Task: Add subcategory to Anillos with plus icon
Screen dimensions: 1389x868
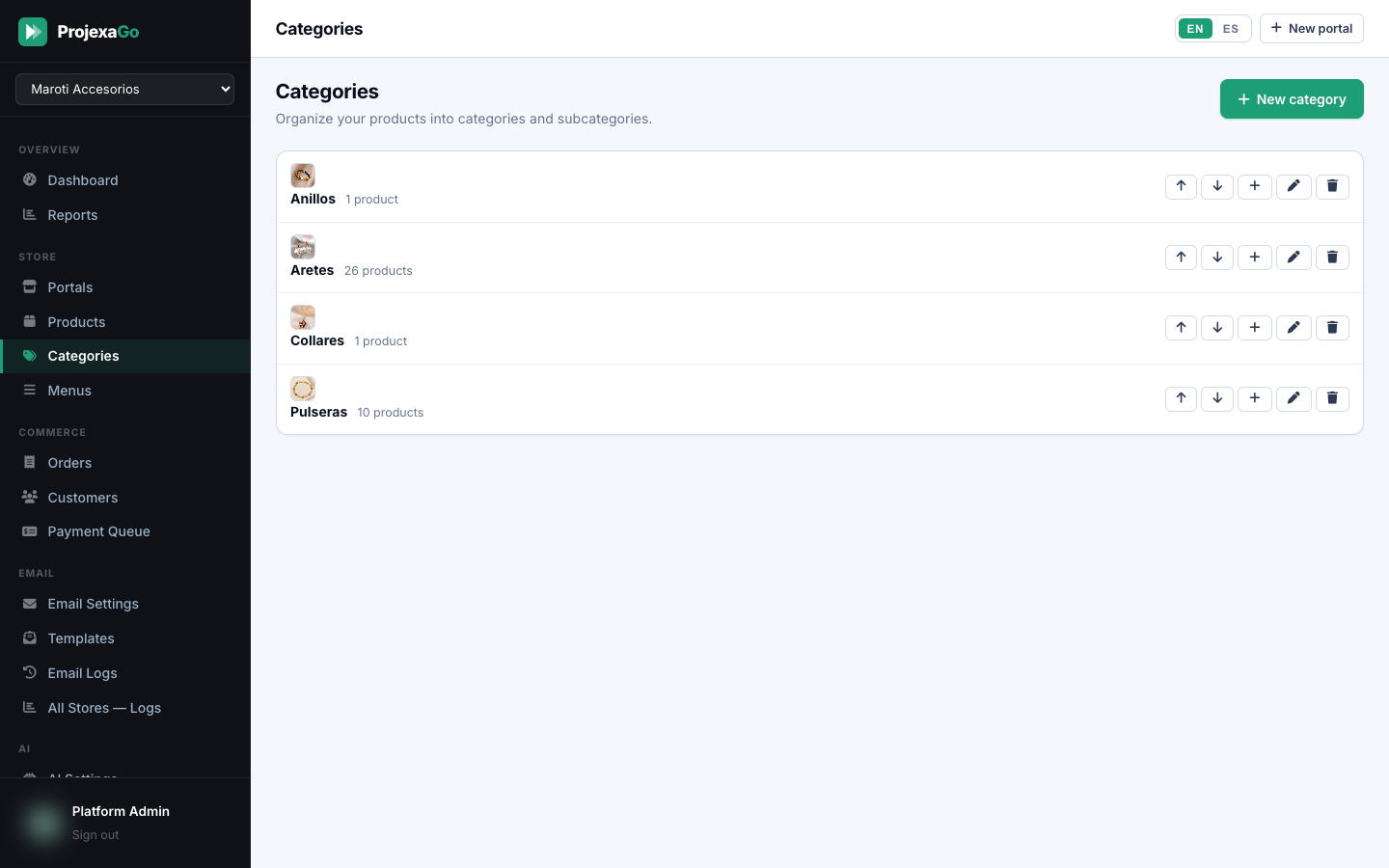Action: click(1254, 186)
